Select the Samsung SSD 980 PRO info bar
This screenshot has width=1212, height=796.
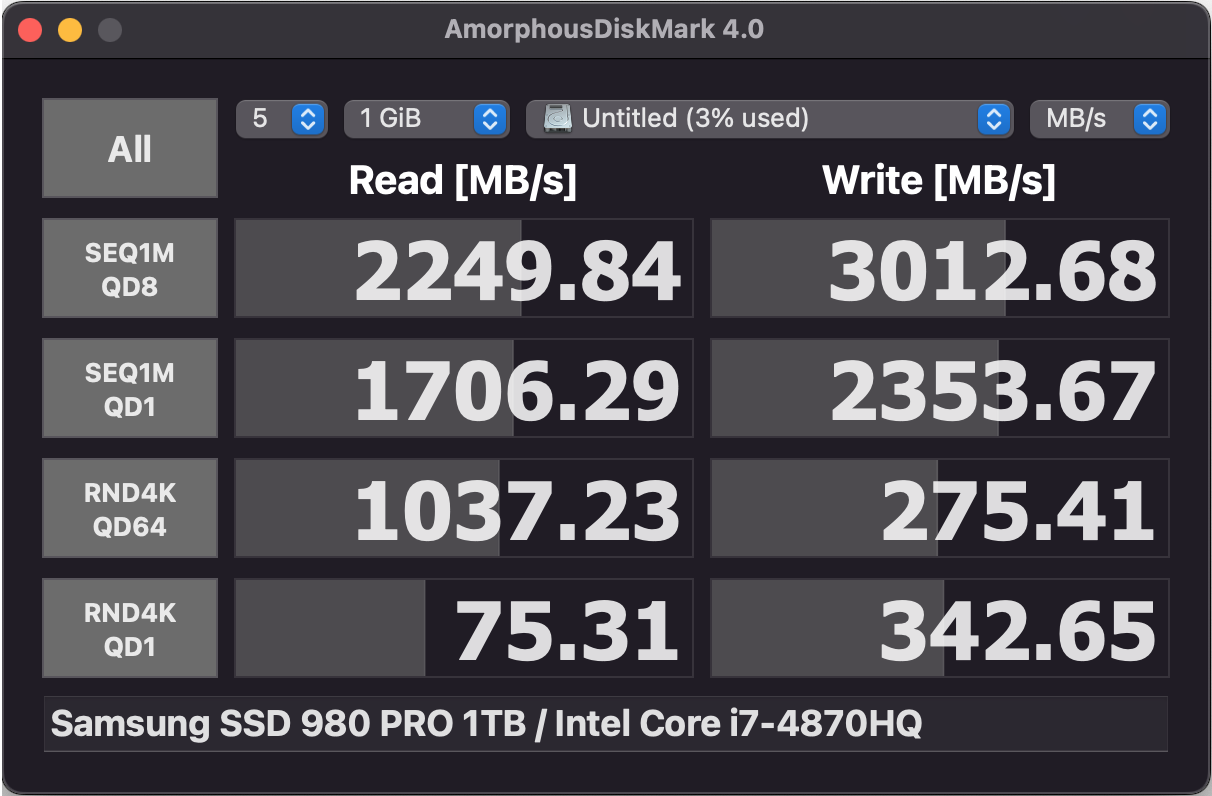[606, 724]
